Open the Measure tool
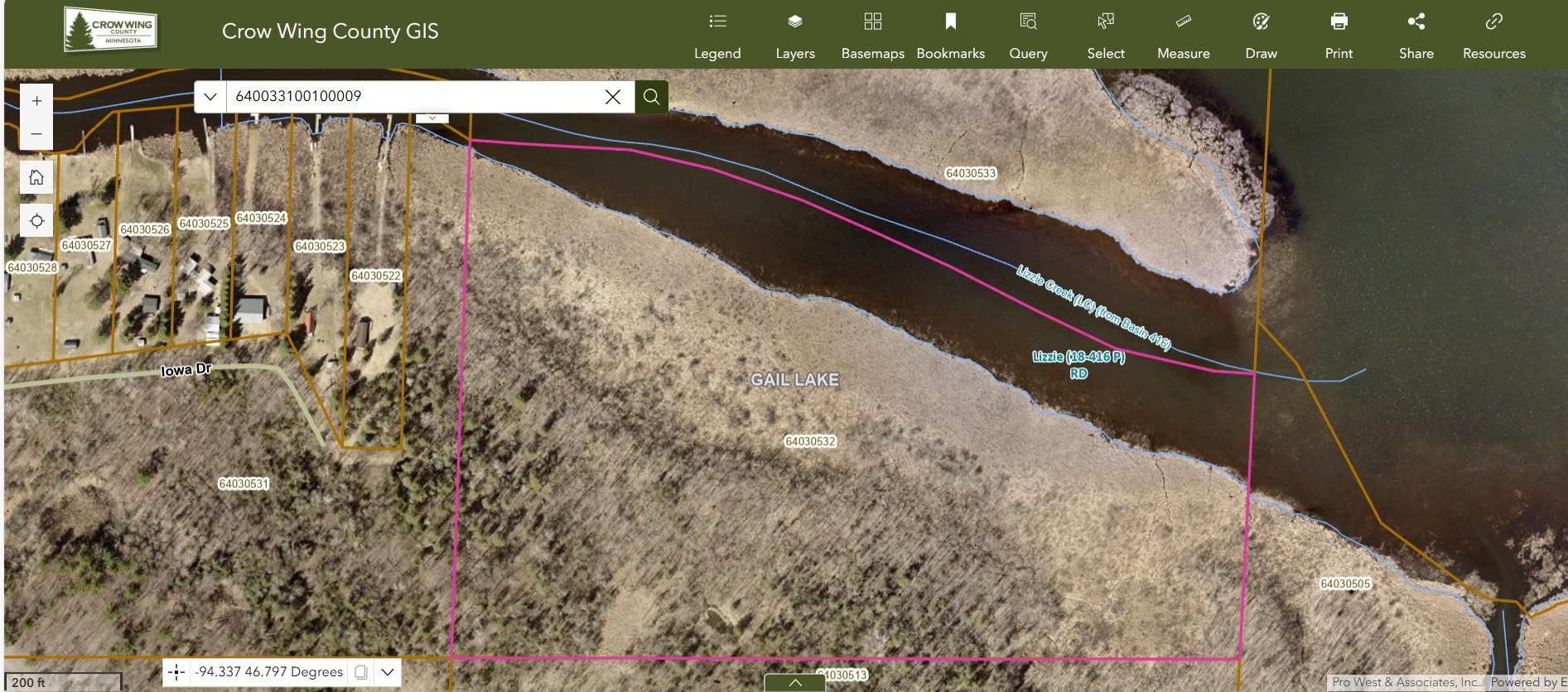 1184,36
